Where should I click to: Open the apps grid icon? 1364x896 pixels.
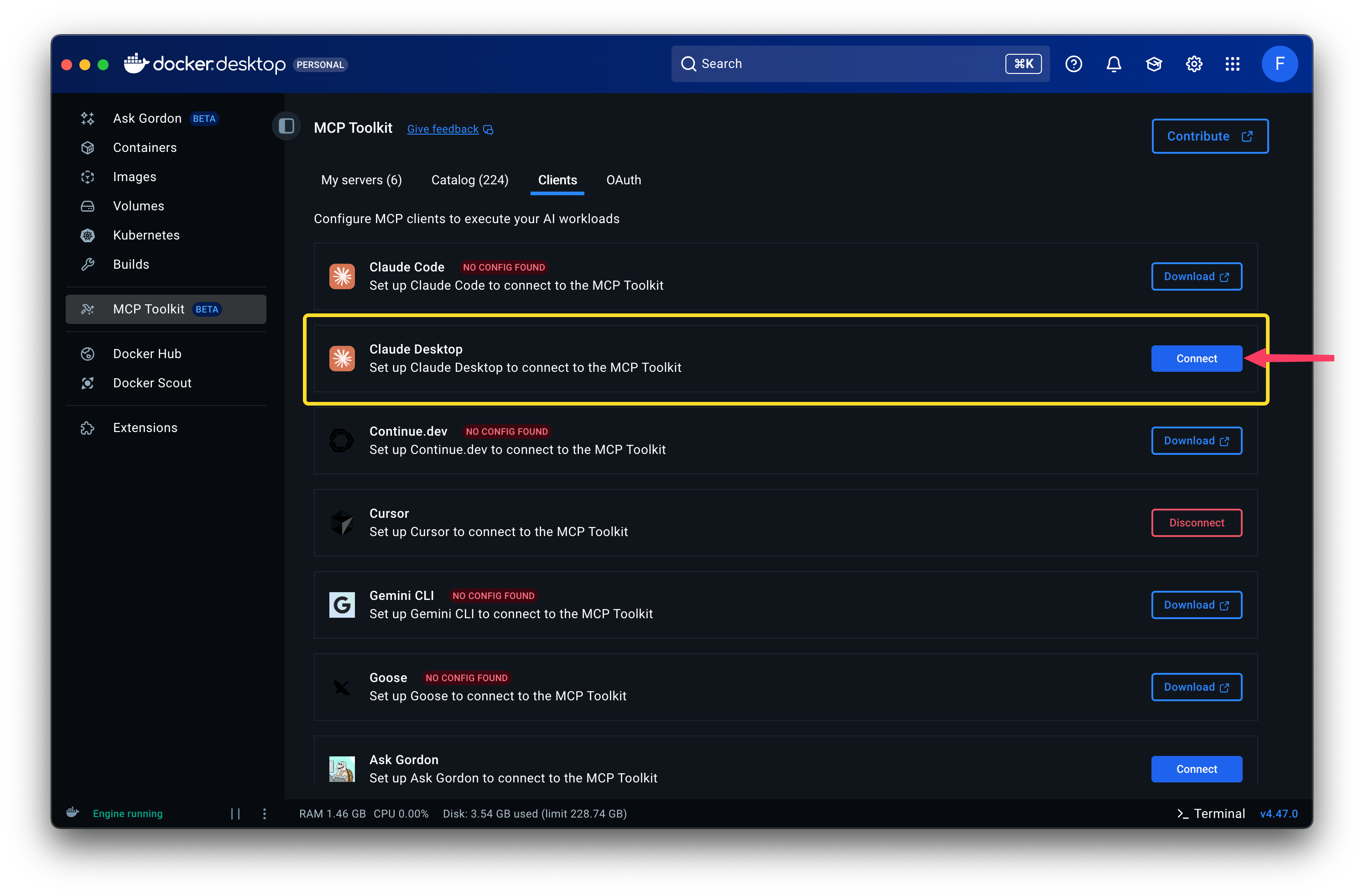click(x=1232, y=63)
